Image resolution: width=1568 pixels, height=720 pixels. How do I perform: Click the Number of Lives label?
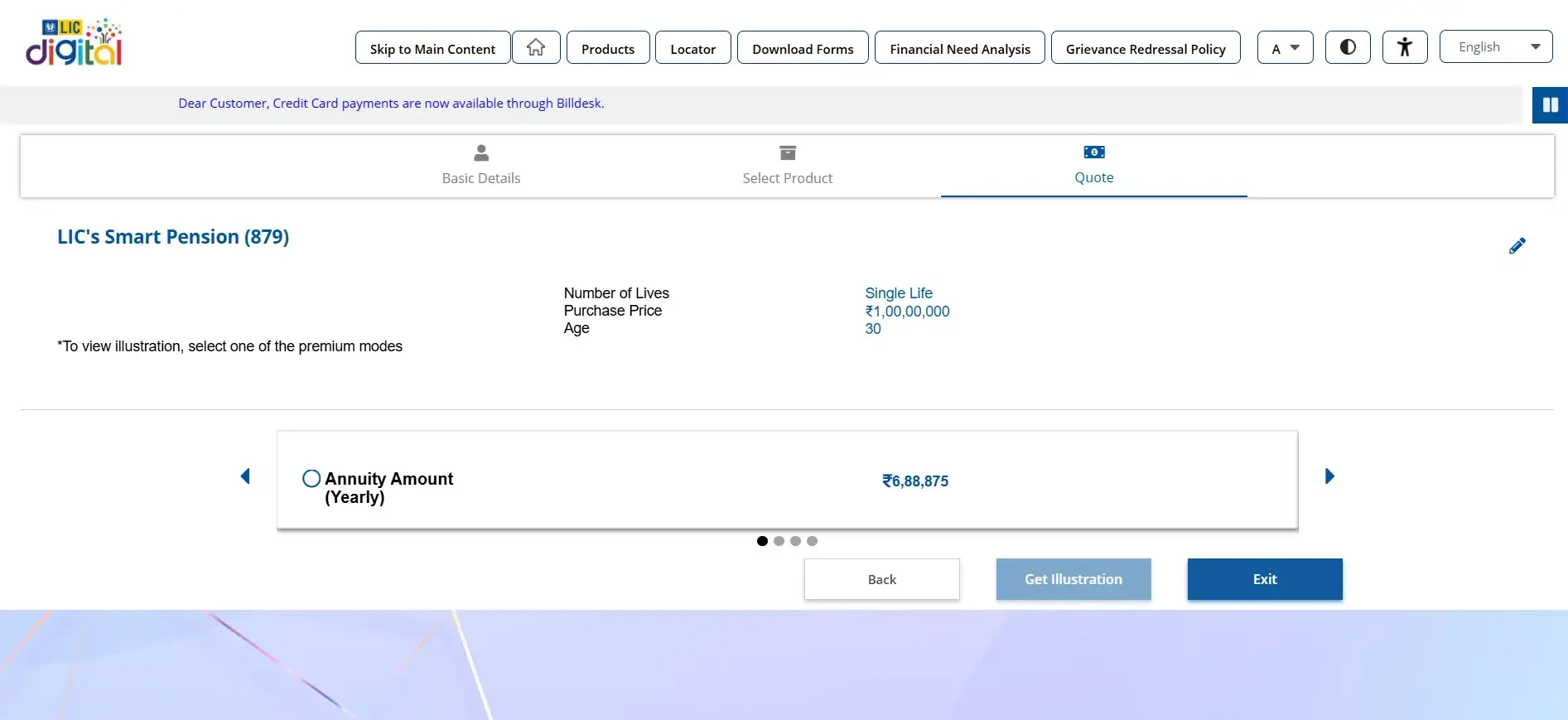616,293
